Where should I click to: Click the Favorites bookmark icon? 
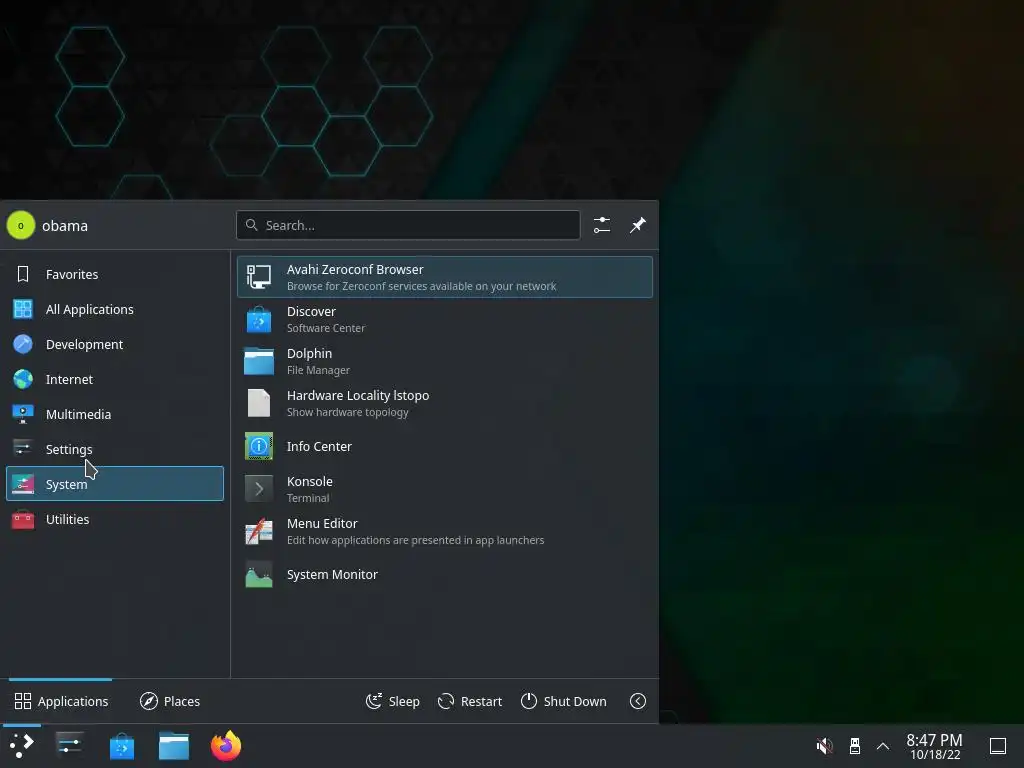(x=23, y=274)
